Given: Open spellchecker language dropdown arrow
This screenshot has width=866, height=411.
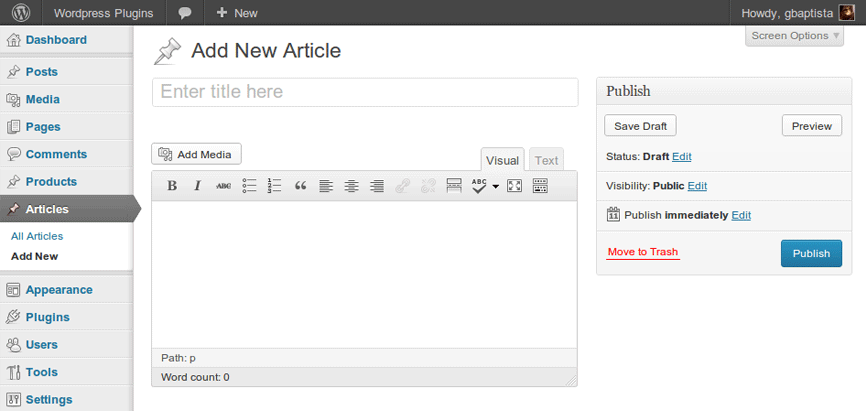Looking at the screenshot, I should [x=495, y=187].
